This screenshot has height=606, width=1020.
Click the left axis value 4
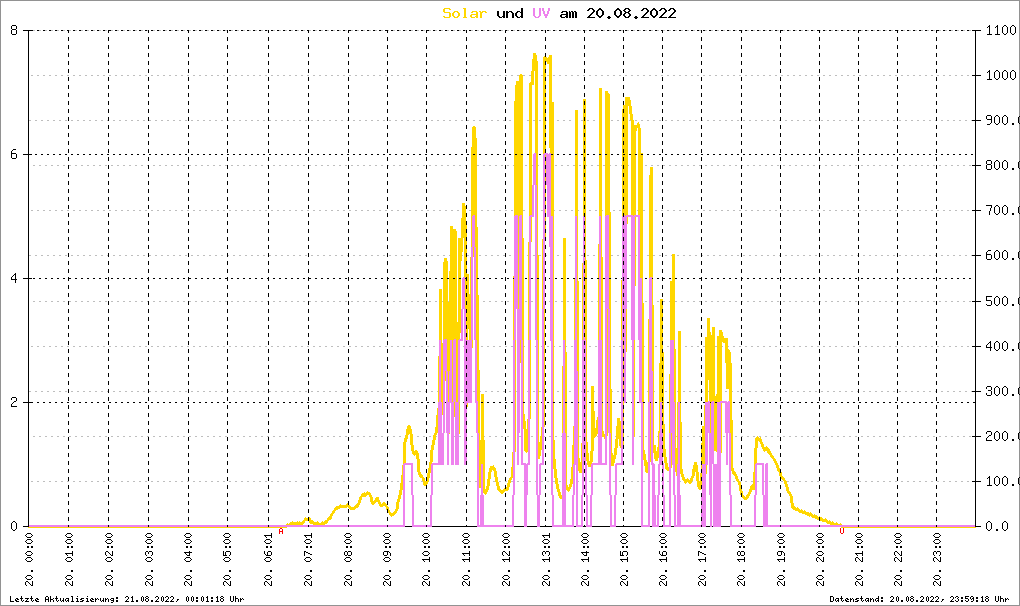click(14, 278)
